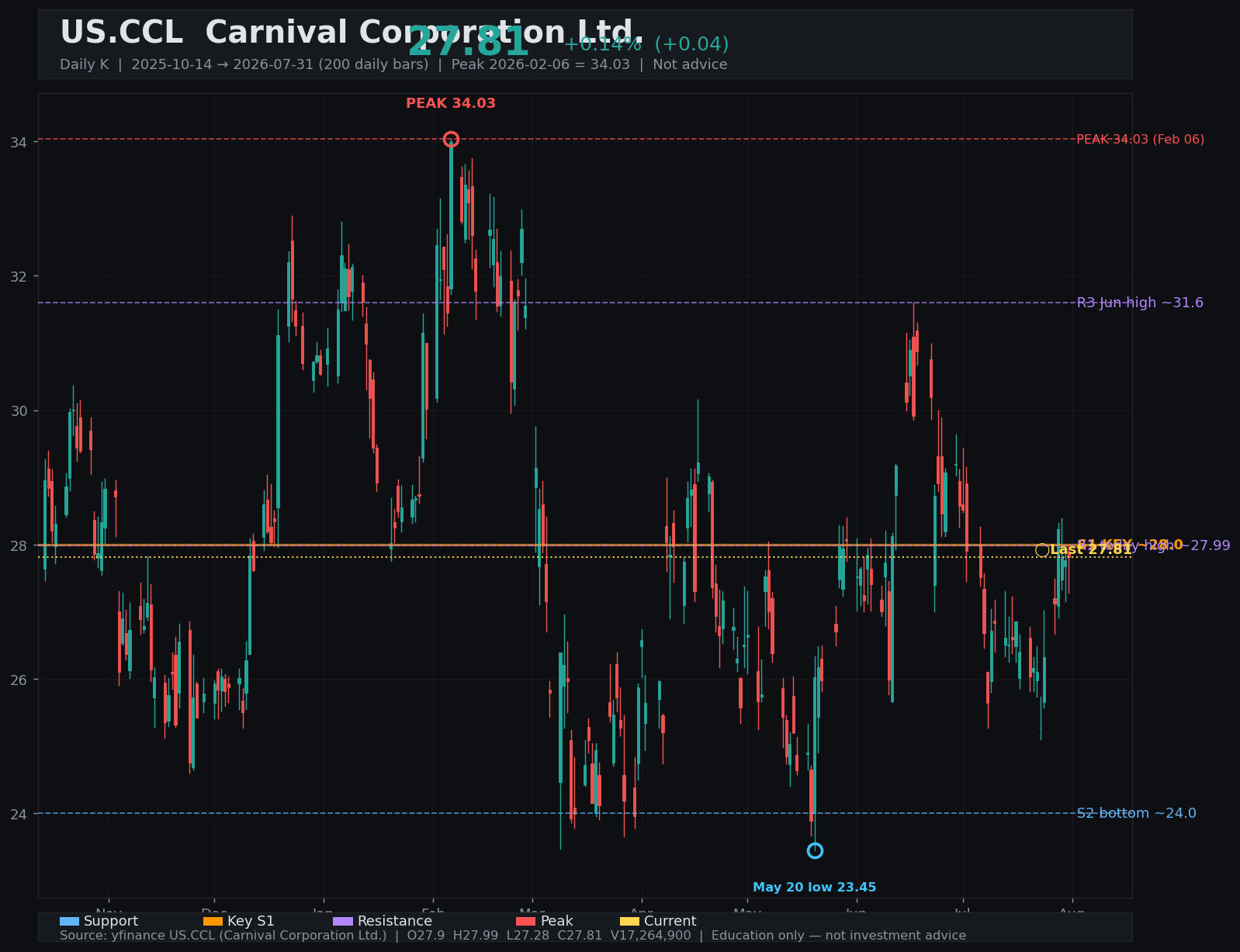Click the 32 tick on the price axis

pyautogui.click(x=19, y=276)
